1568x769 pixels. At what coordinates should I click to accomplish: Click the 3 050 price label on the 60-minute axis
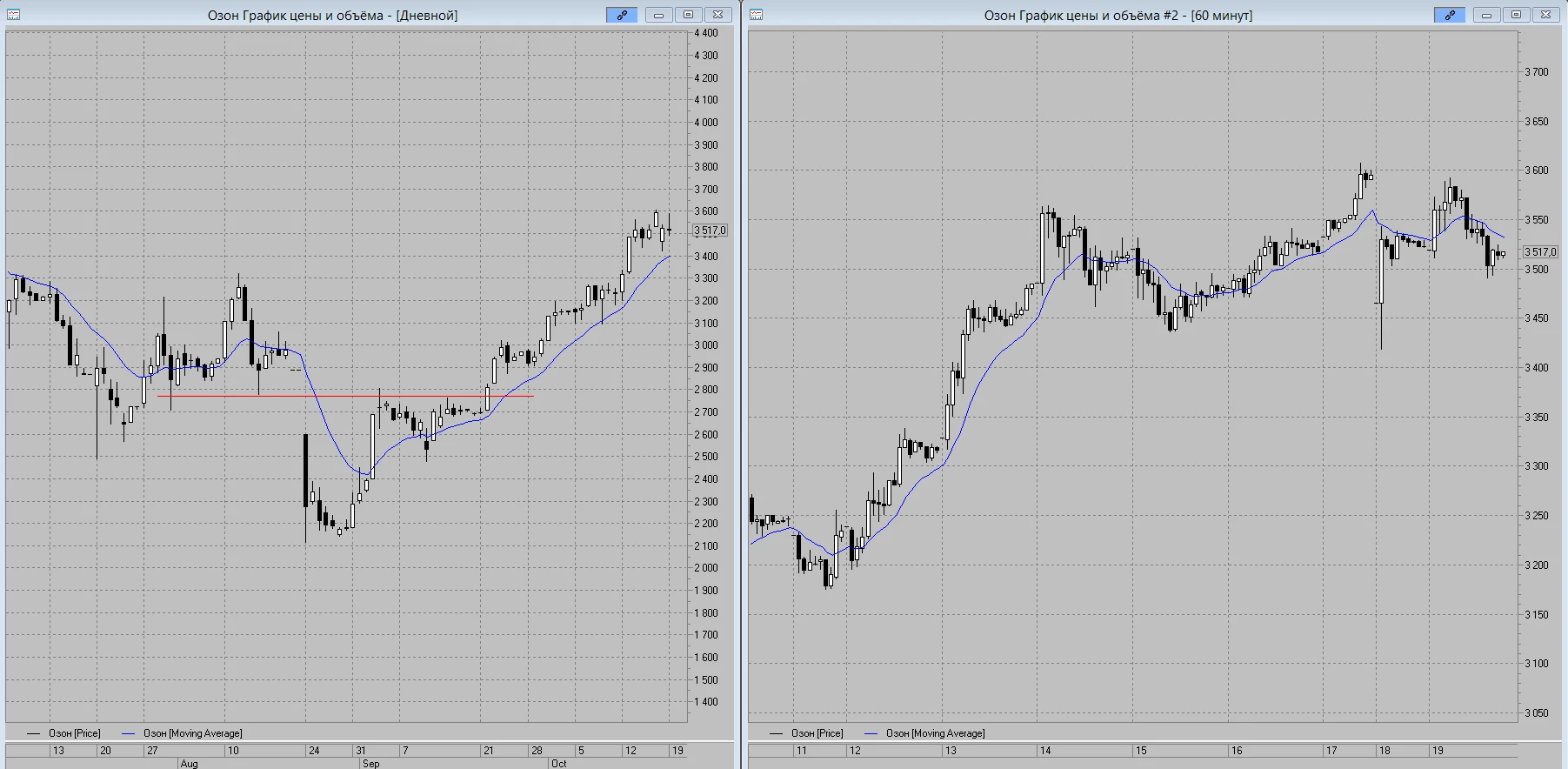pos(1537,713)
